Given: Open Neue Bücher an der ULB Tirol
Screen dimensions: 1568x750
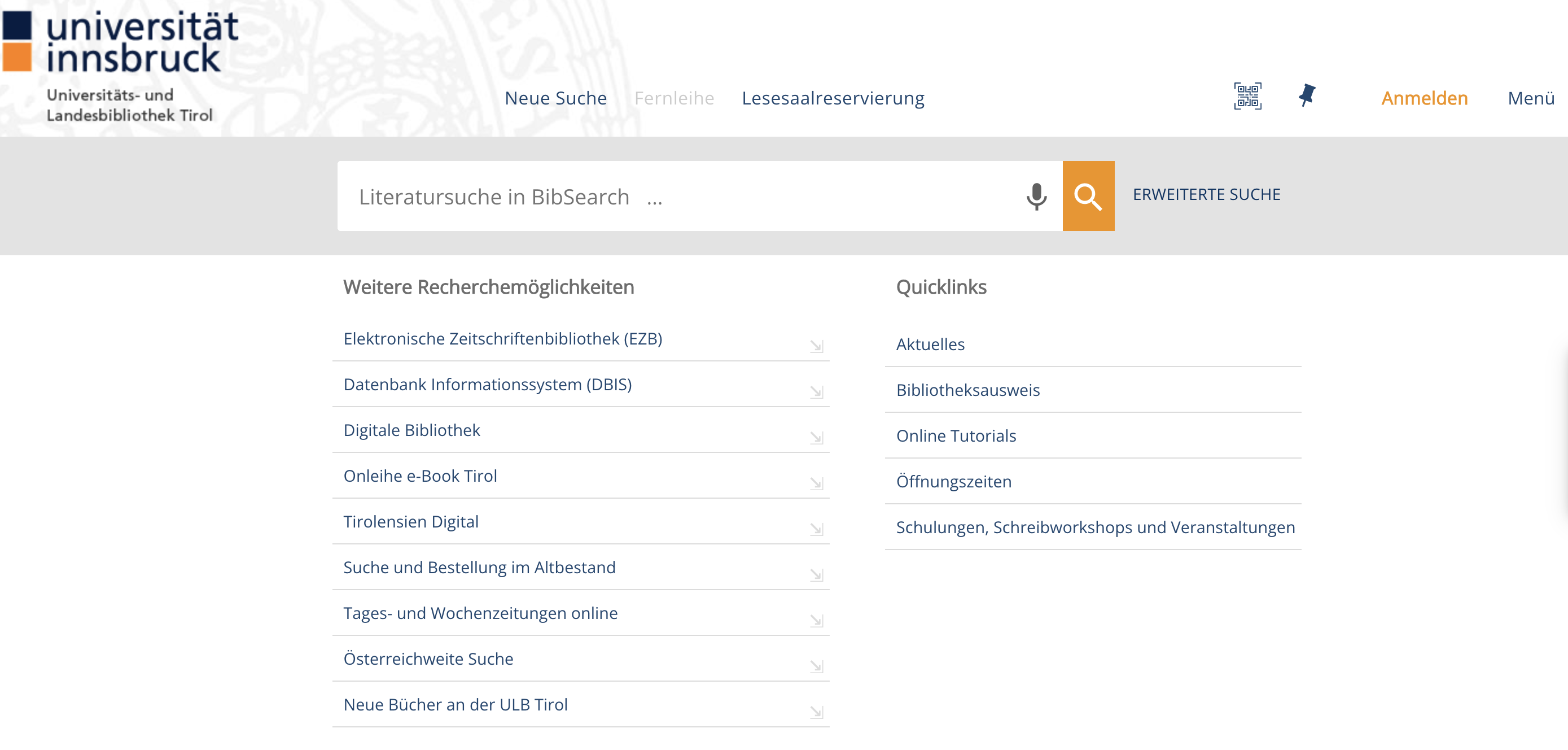Looking at the screenshot, I should click(455, 704).
